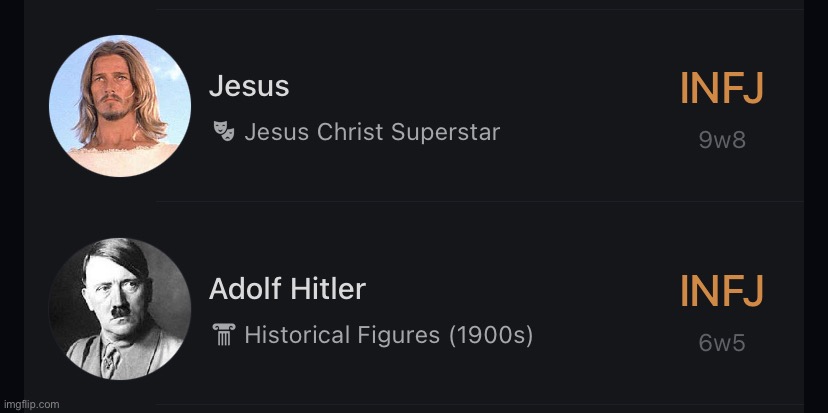The width and height of the screenshot is (828, 413).
Task: Click the imgflip.com watermark
Action: pos(30,405)
